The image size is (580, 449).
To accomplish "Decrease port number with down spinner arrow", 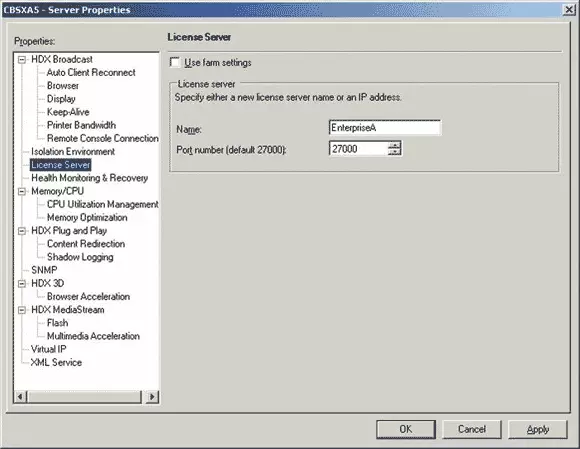I will (395, 152).
